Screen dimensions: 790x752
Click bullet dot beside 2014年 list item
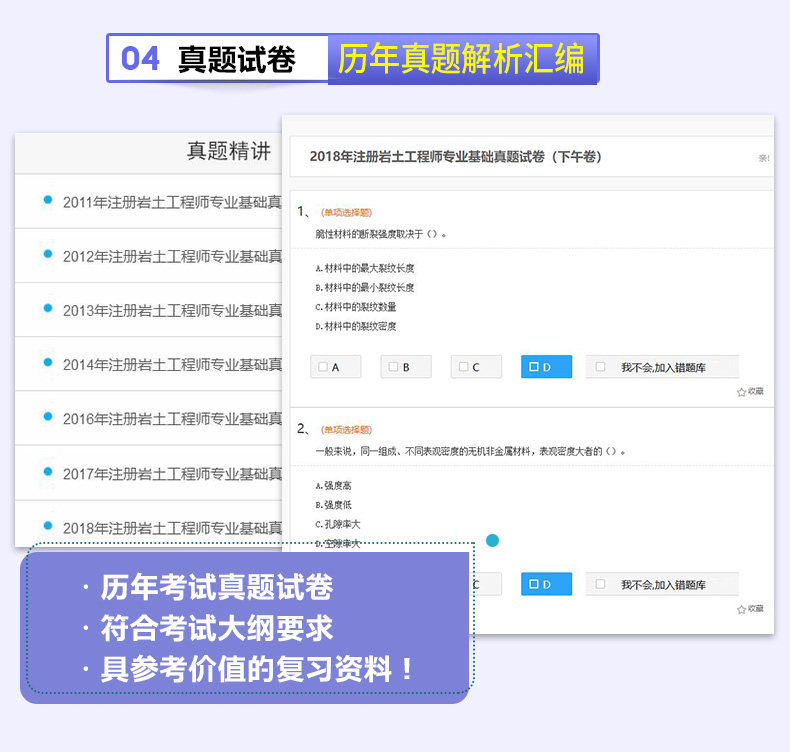[x=48, y=362]
